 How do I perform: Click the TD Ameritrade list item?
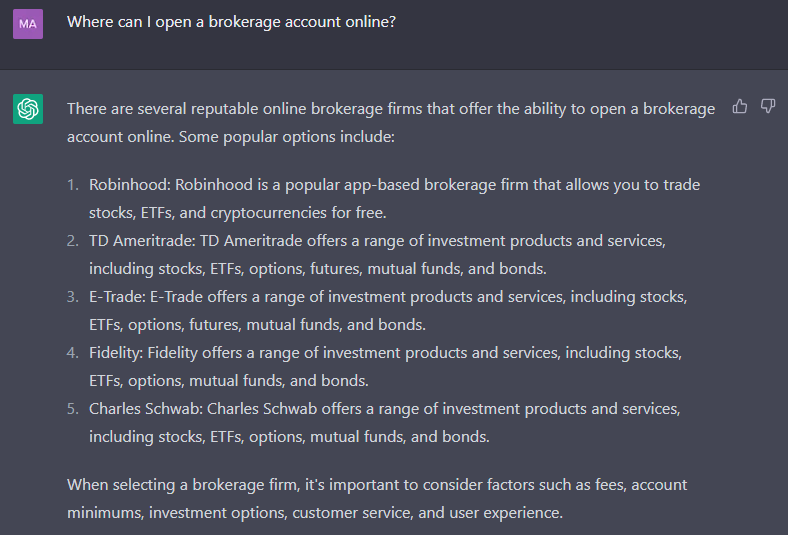click(377, 255)
